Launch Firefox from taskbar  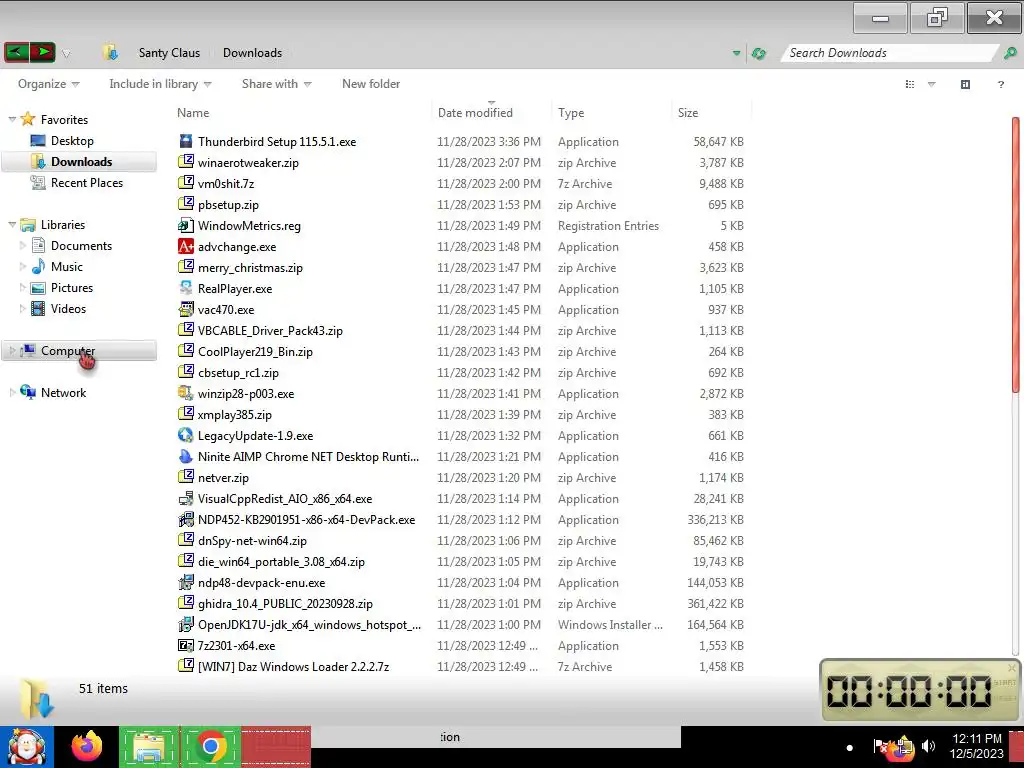click(87, 746)
